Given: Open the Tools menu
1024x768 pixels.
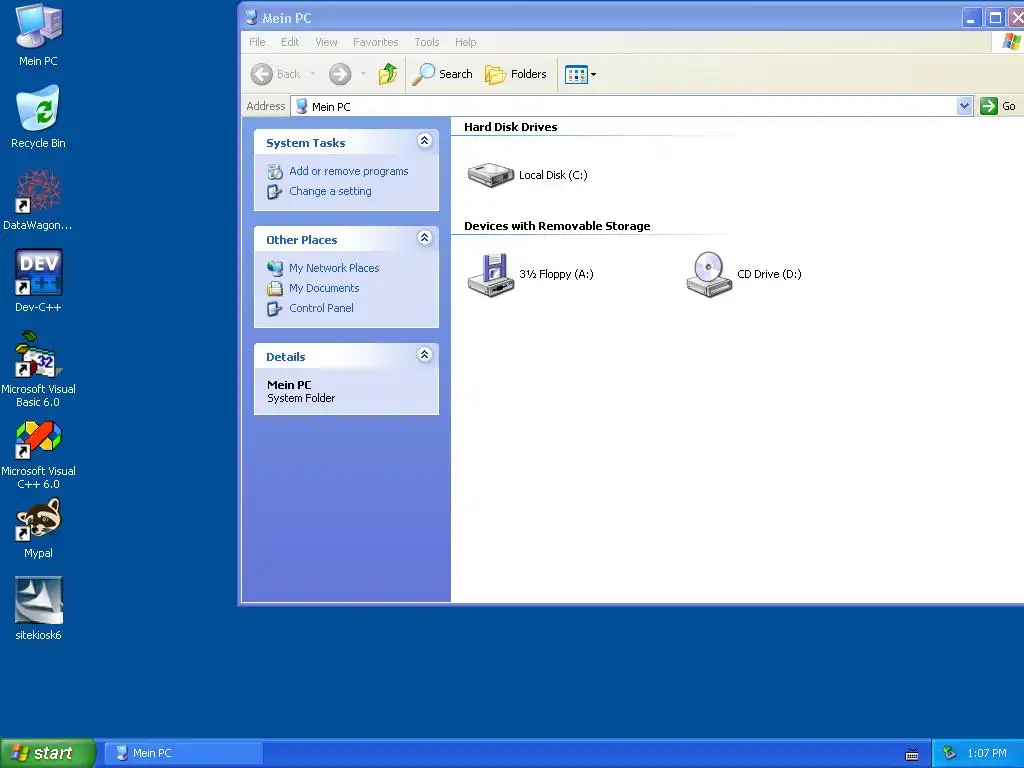Looking at the screenshot, I should click(426, 42).
